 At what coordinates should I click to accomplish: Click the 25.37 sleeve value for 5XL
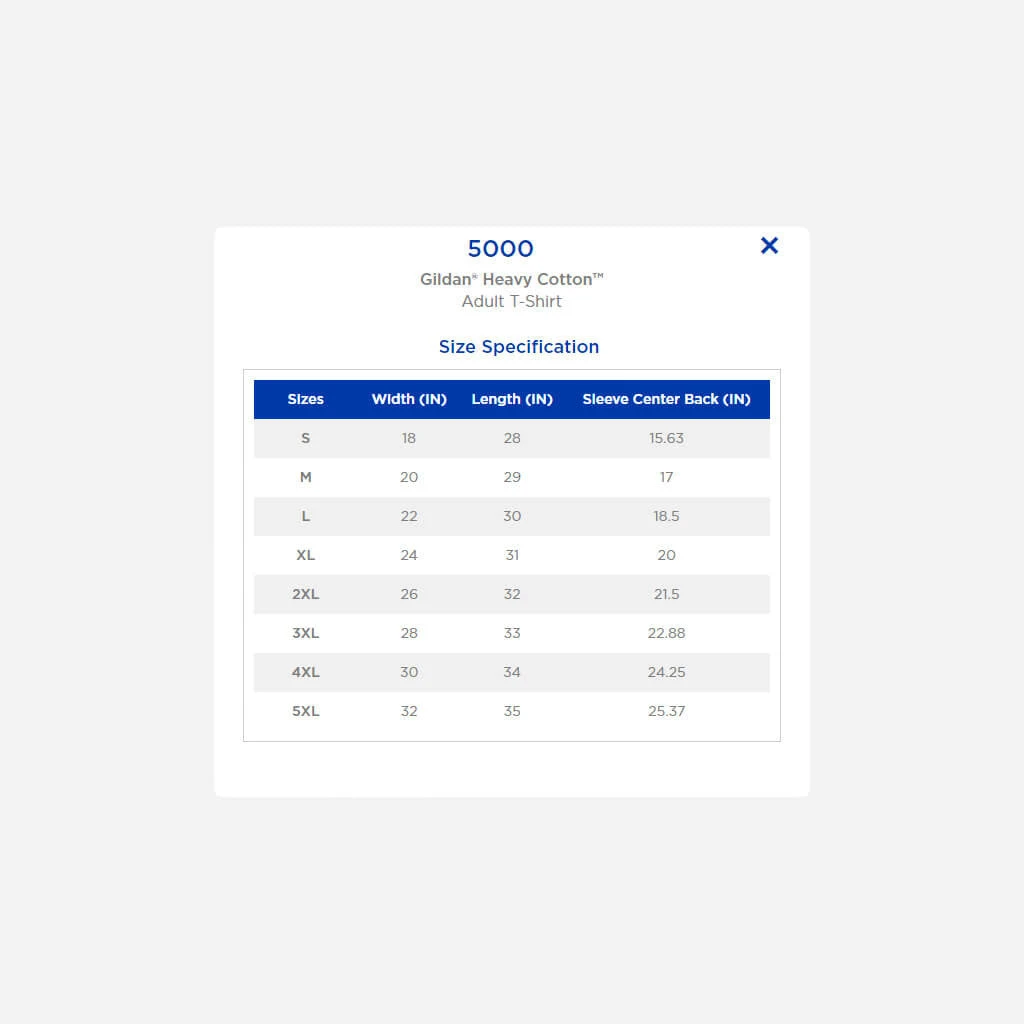click(x=666, y=711)
